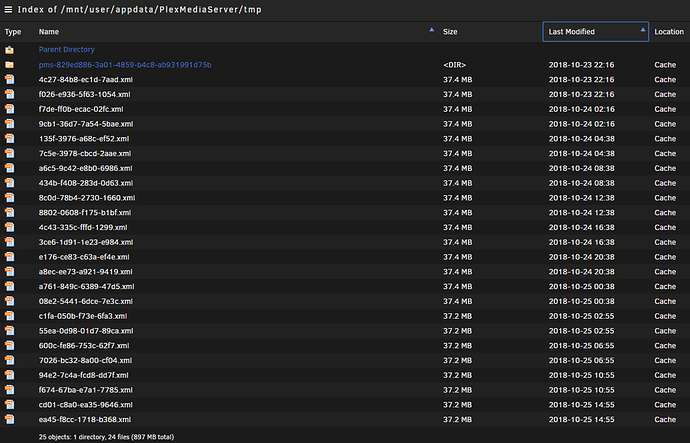Screen dimensions: 690x443
Task: Select file name 4c43-335c-fffd-1299.xml
Action: 83,227
